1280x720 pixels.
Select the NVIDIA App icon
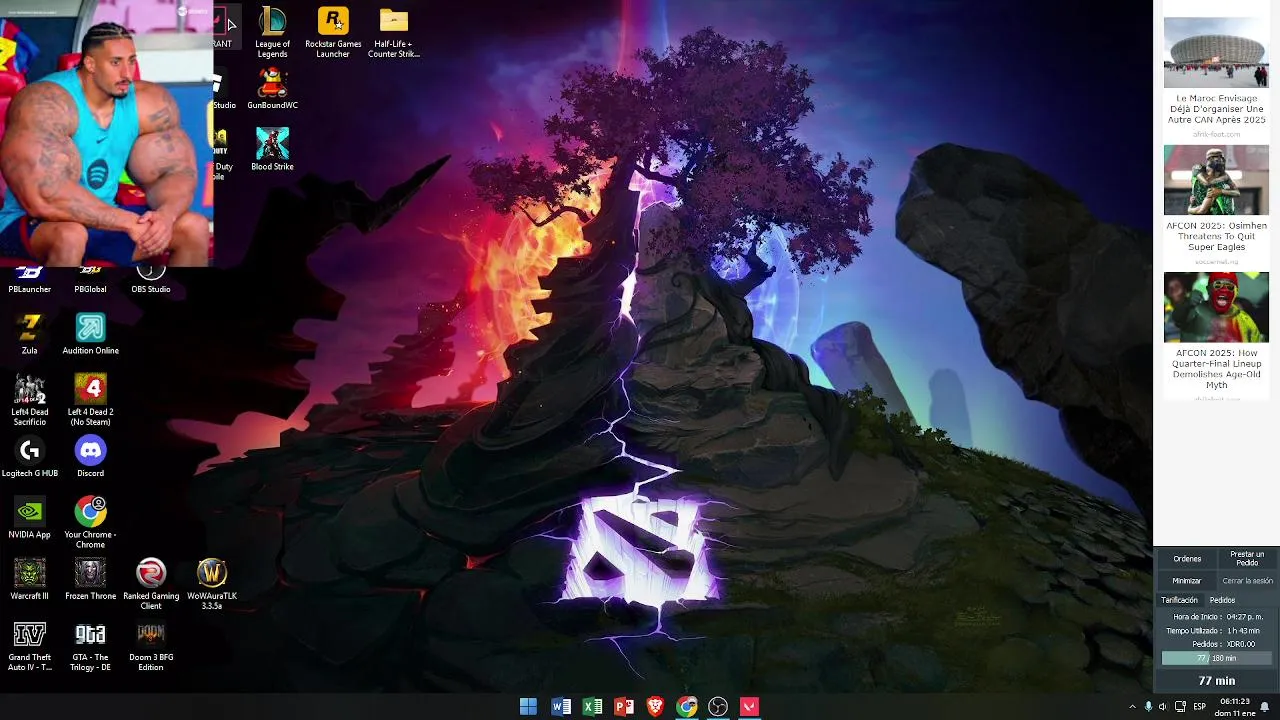click(30, 518)
